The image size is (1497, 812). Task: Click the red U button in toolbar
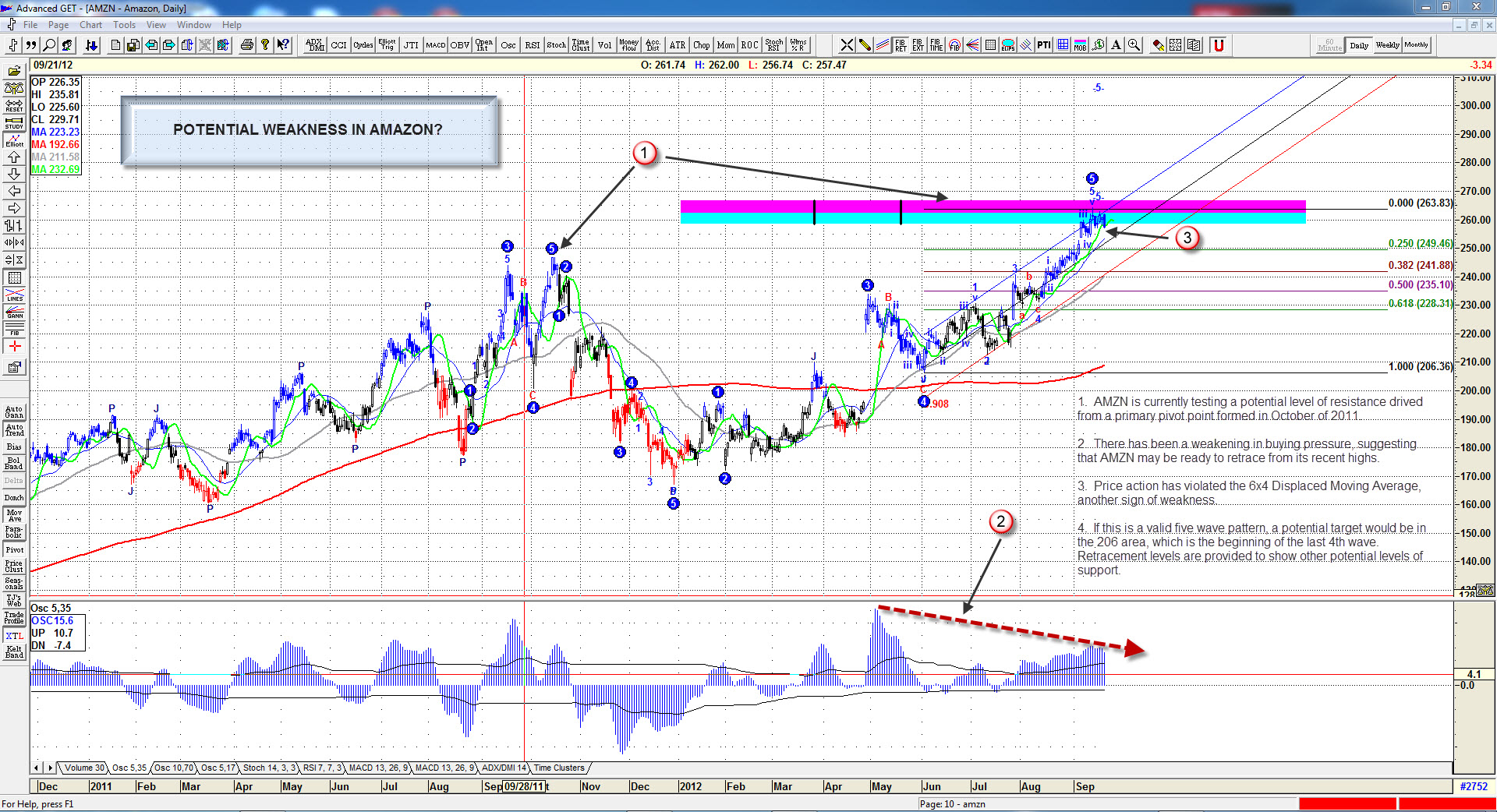point(1219,45)
